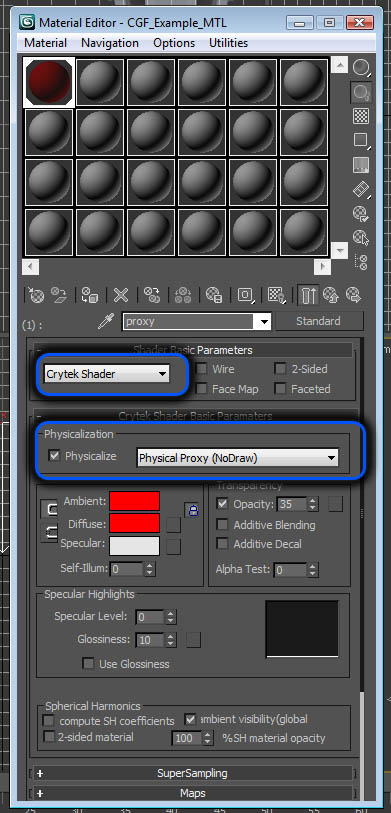Screen dimensions: 391x813
Task: Click the Opacity value spinner arrows
Action: click(312, 504)
